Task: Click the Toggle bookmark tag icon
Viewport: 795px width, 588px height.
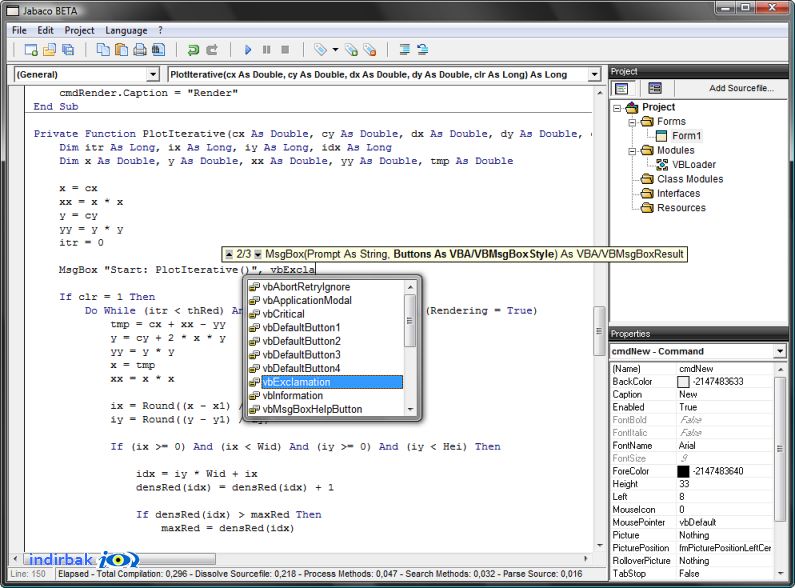Action: click(x=320, y=50)
